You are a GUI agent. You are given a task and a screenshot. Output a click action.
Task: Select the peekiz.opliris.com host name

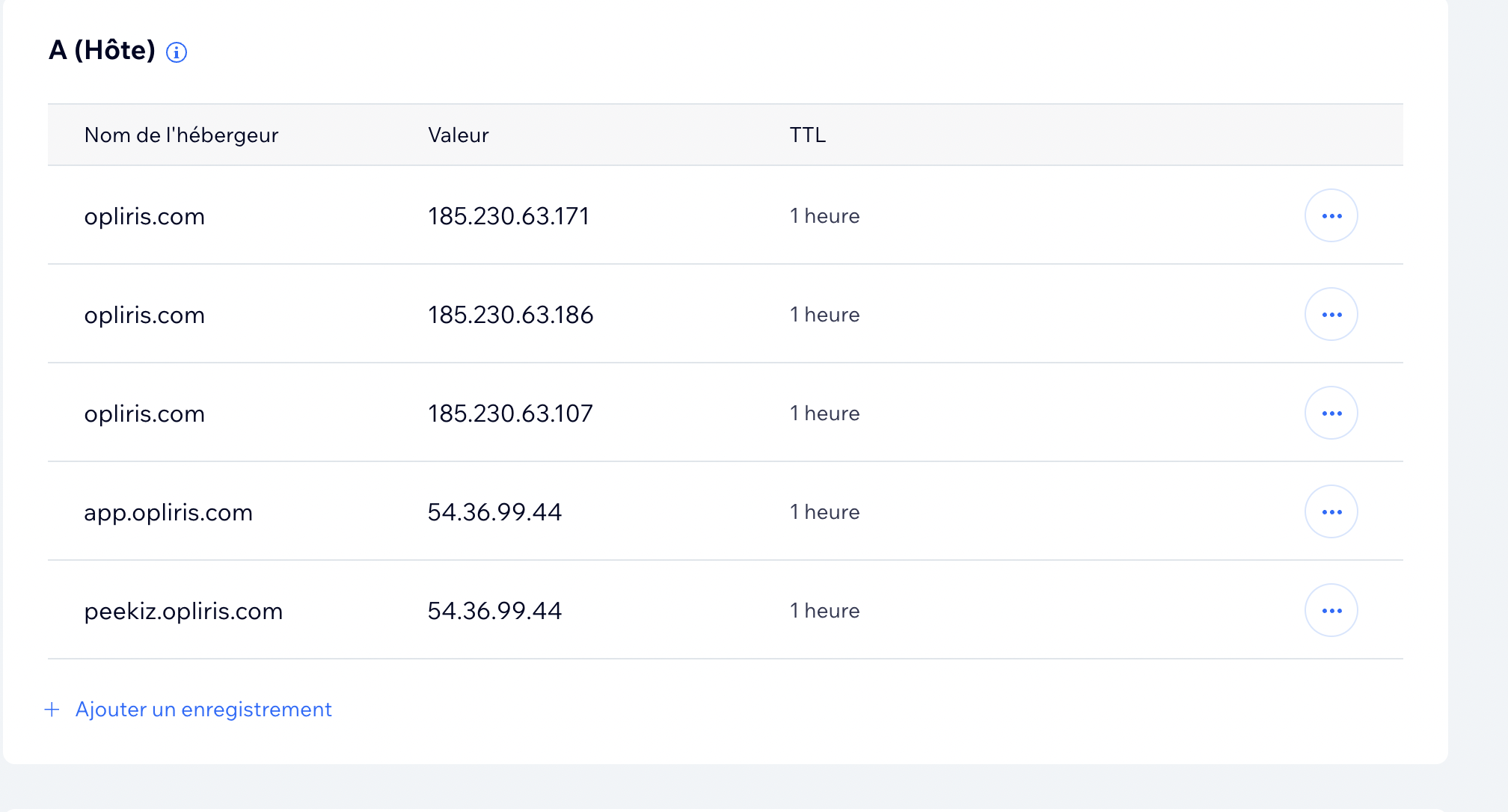coord(183,612)
